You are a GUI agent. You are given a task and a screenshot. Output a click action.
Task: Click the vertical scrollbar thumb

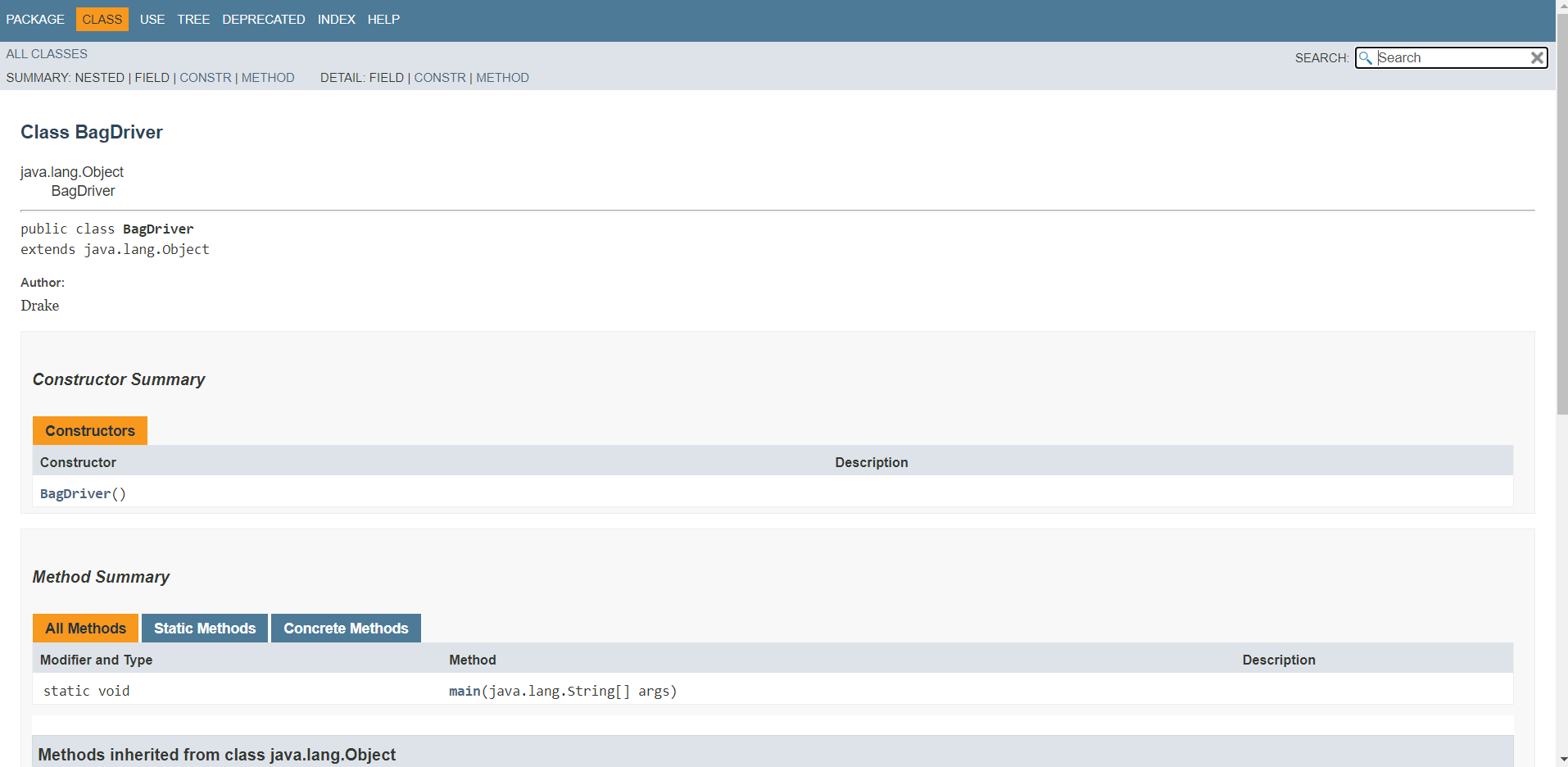[1561, 213]
